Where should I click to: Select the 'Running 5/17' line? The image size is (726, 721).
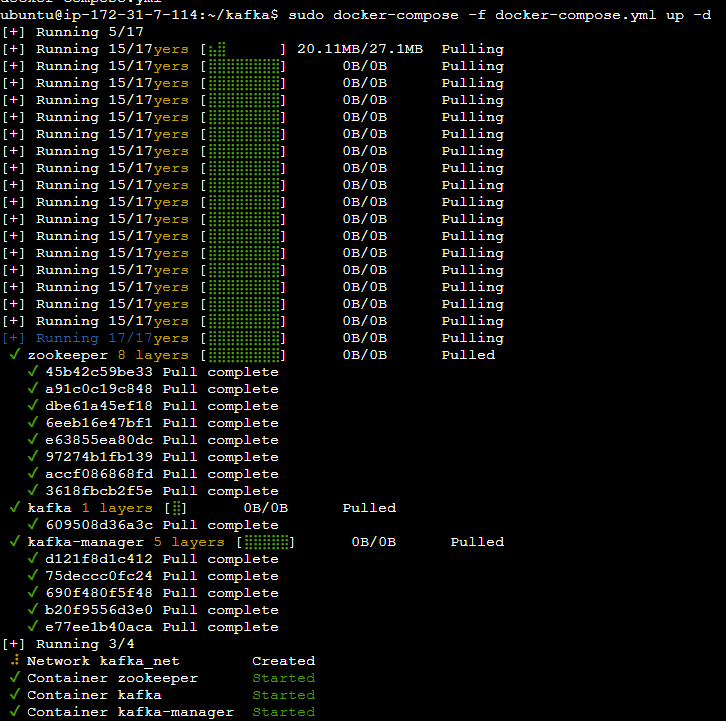coord(73,32)
